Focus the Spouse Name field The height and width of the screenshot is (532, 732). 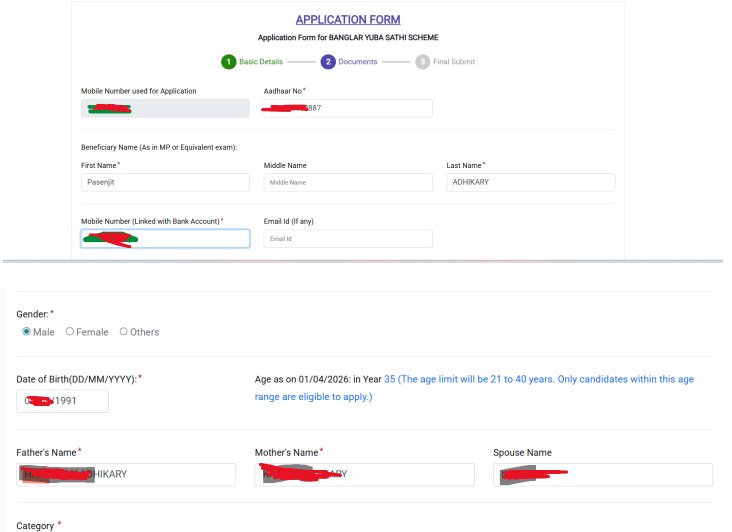click(x=602, y=474)
